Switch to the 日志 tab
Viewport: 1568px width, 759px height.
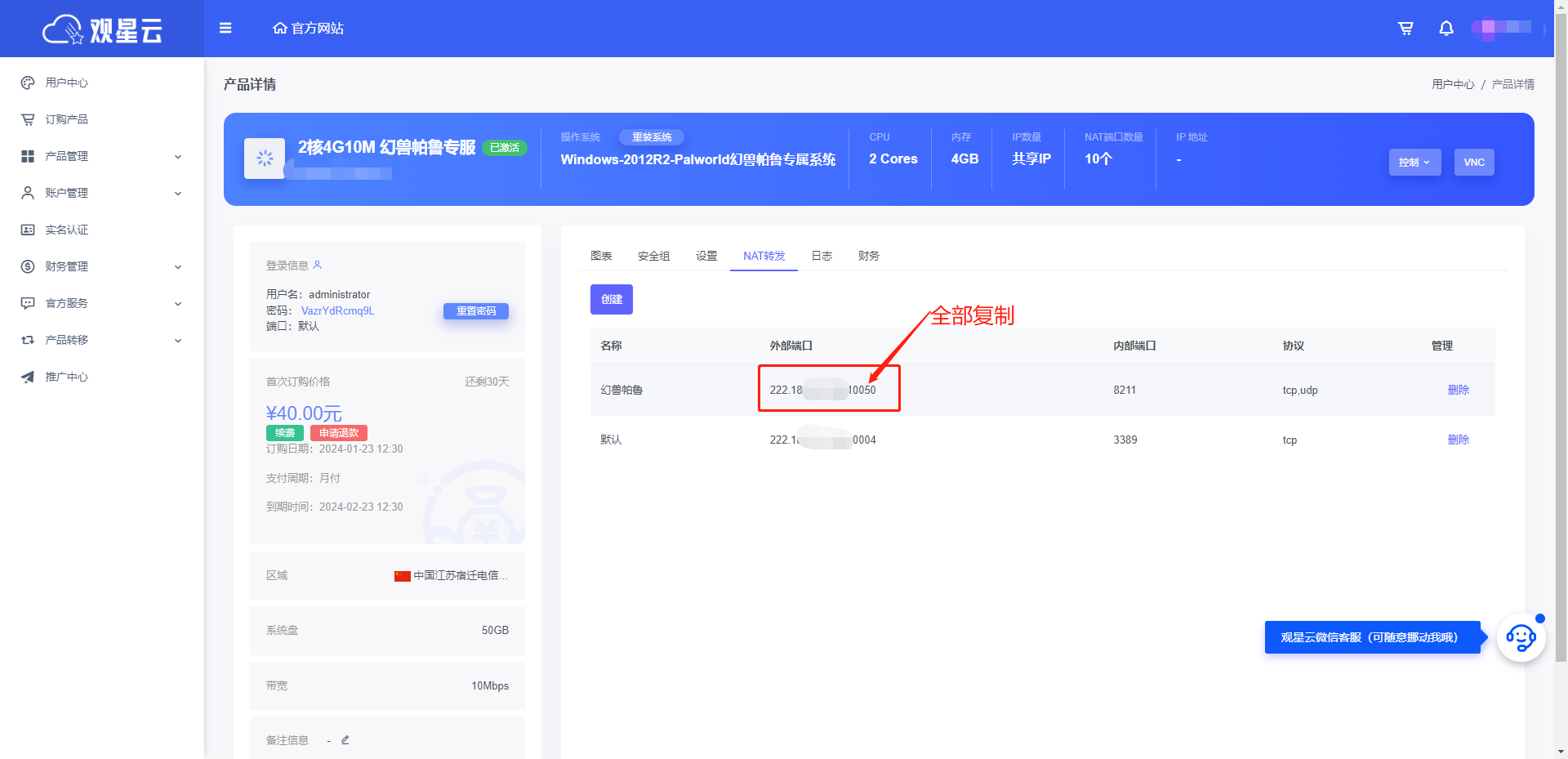point(822,256)
